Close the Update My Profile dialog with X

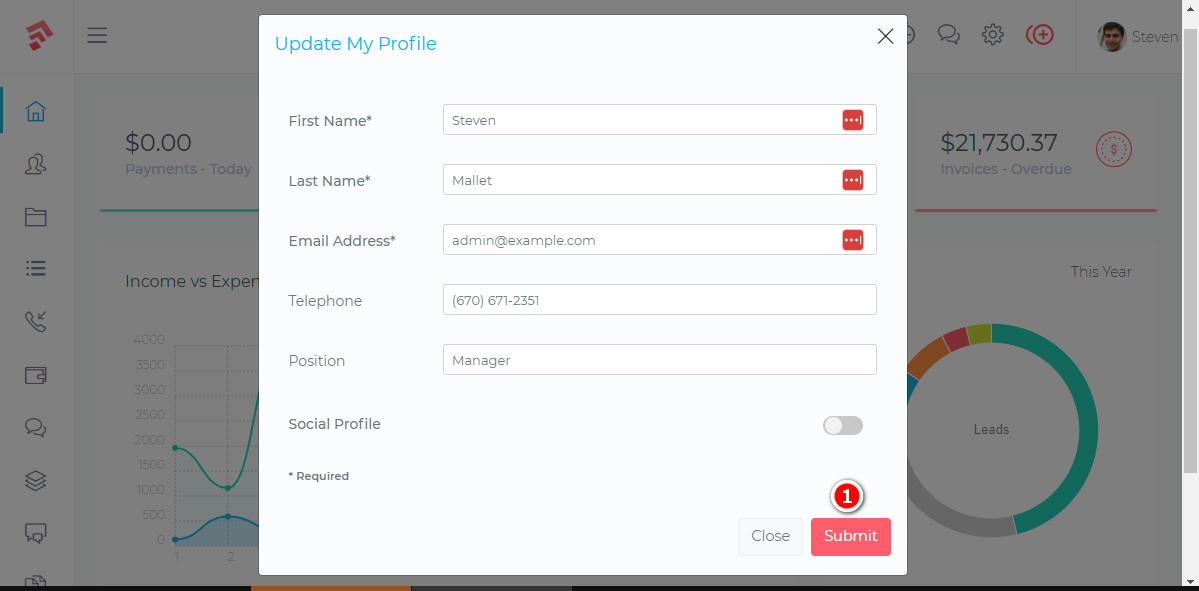(885, 37)
